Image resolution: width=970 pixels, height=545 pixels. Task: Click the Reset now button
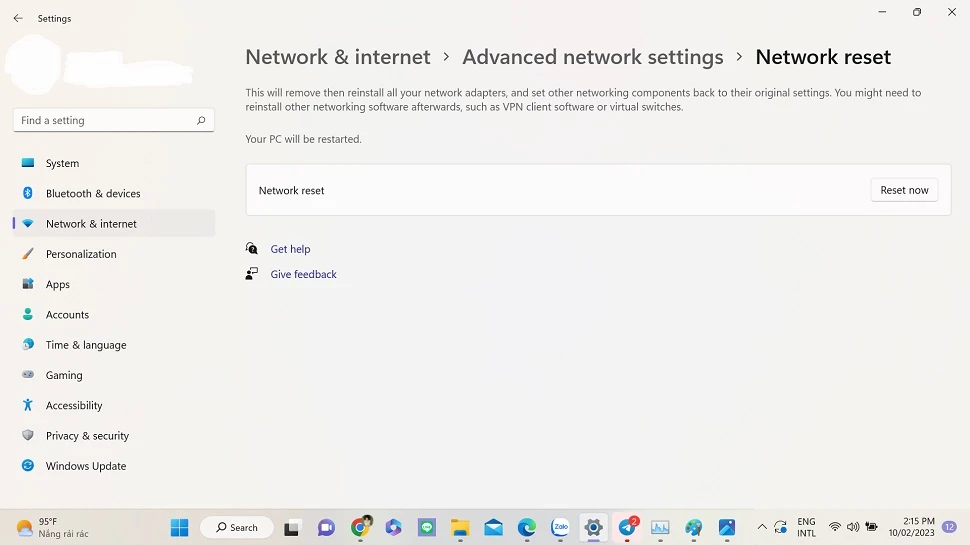click(904, 190)
